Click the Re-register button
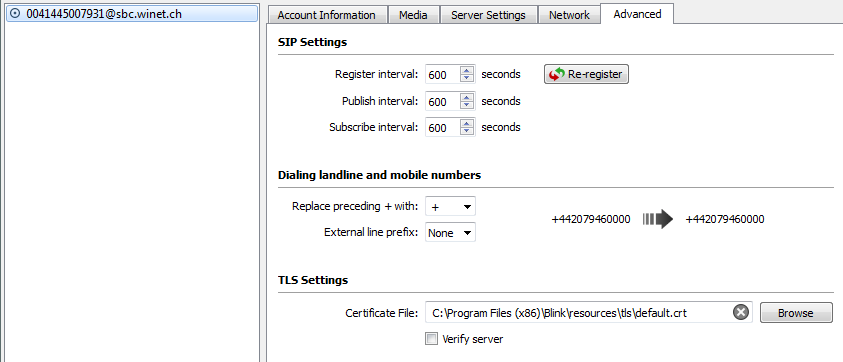Image resolution: width=843 pixels, height=362 pixels. point(586,74)
